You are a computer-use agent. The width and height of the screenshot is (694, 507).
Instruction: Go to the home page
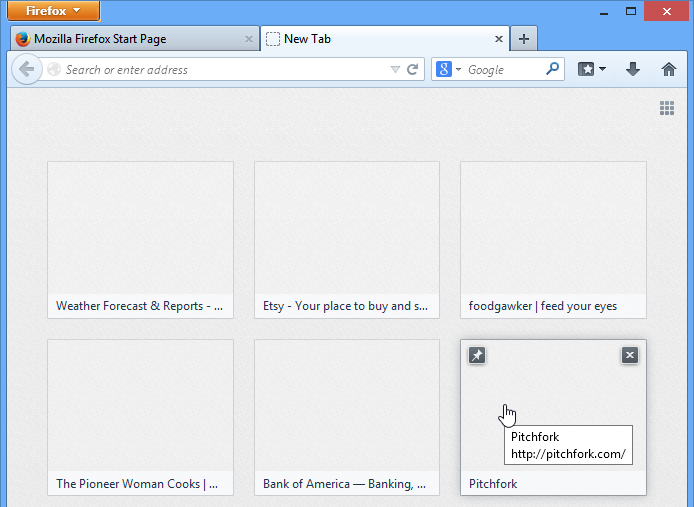668,69
